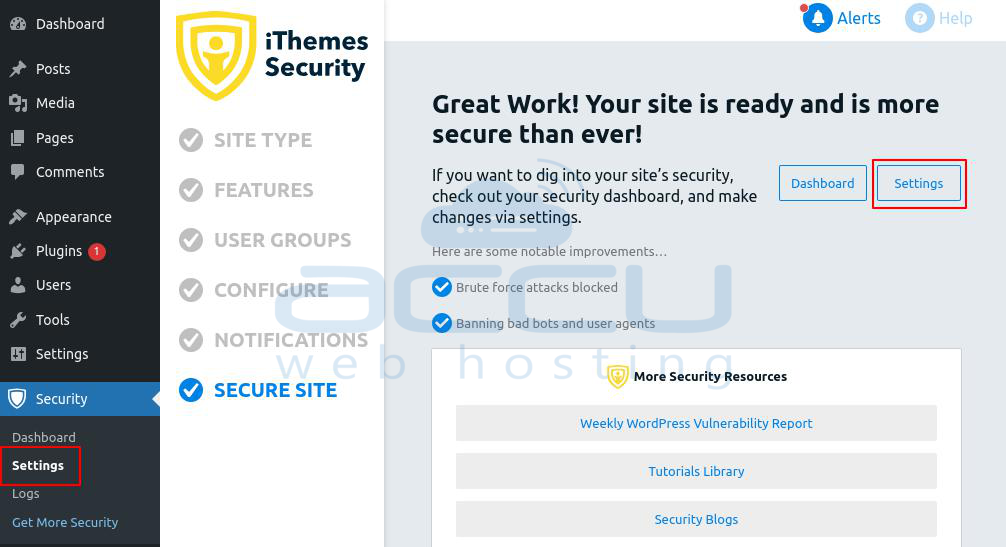Open Security submenu Logs

pyautogui.click(x=26, y=494)
